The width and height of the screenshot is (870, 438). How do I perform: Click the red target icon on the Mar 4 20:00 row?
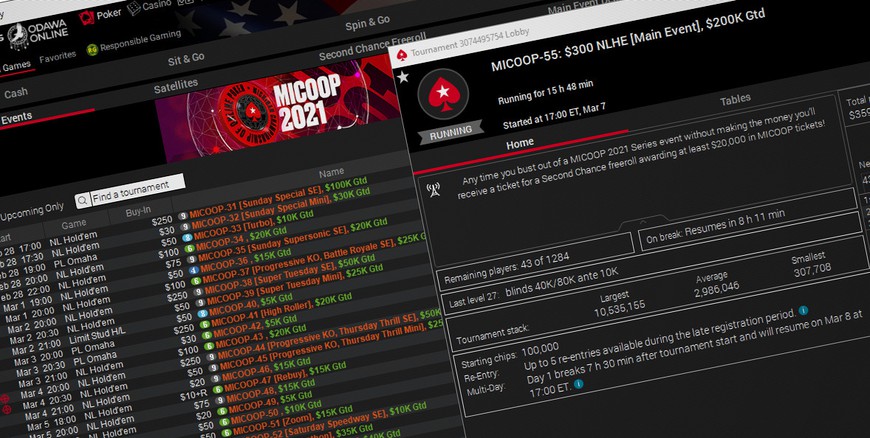(5, 399)
